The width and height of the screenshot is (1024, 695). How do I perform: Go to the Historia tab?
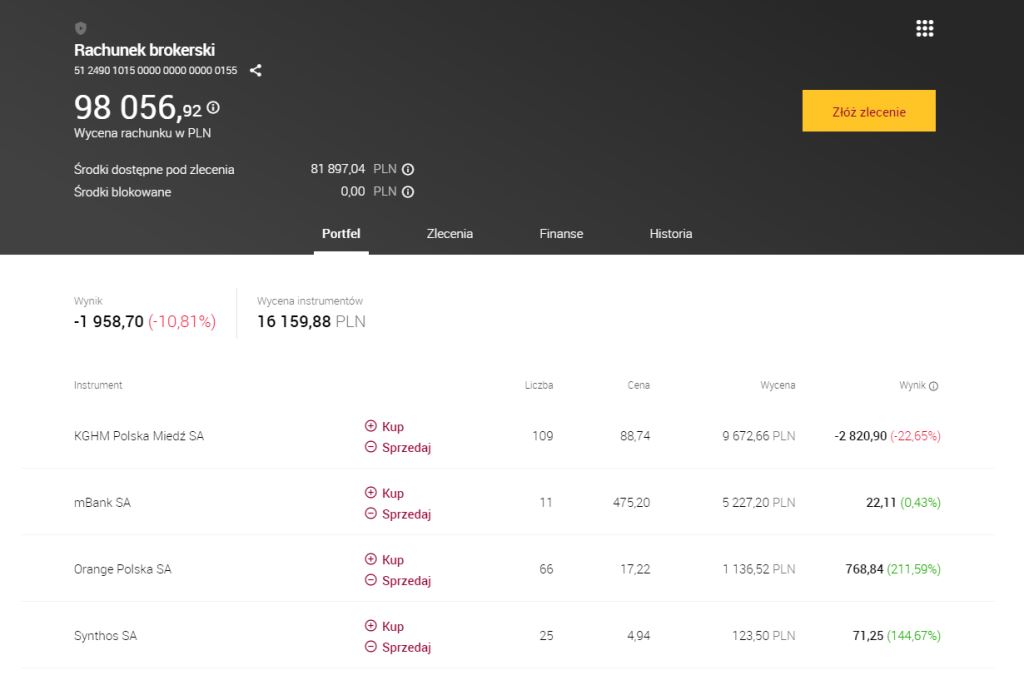671,234
